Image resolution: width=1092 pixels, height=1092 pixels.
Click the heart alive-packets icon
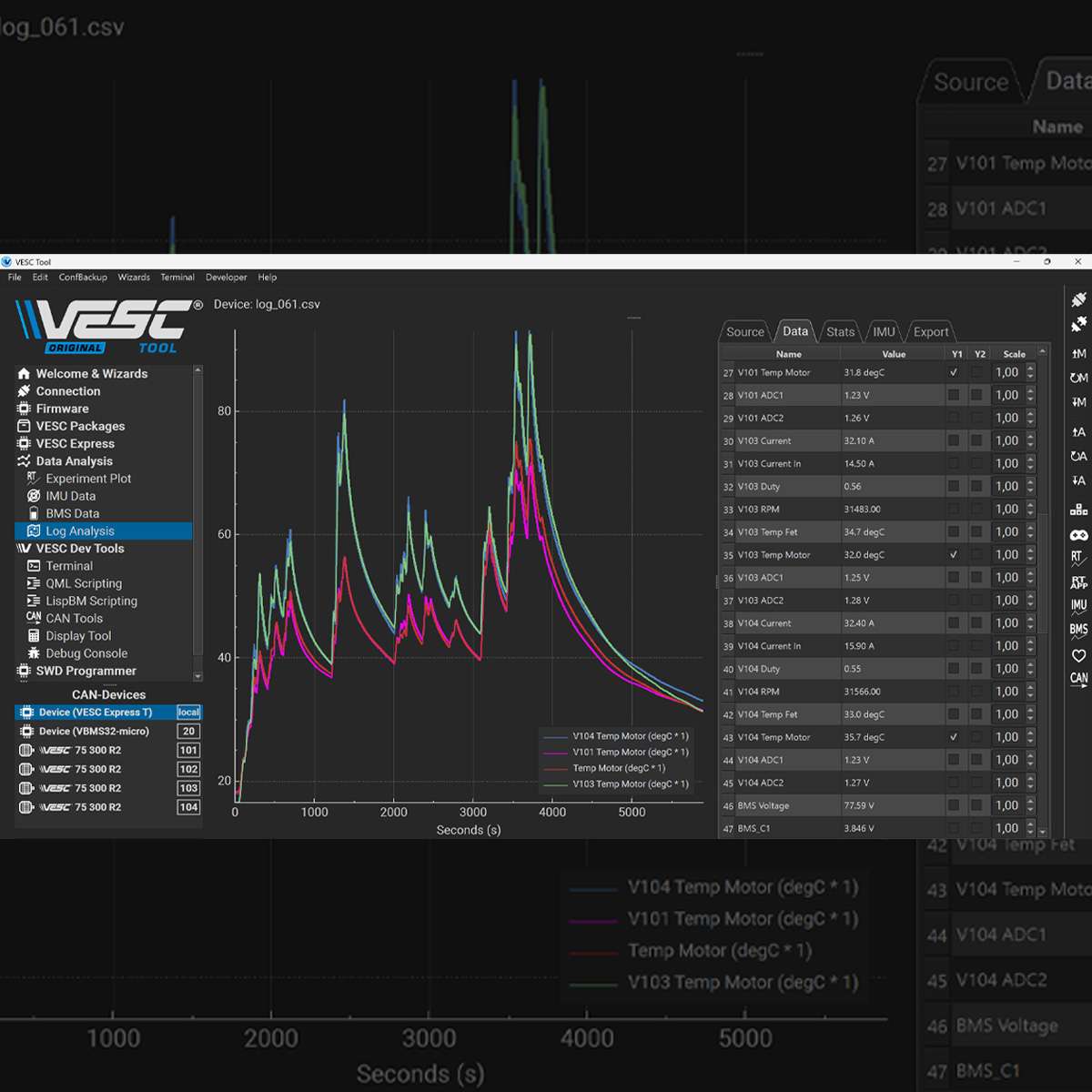pos(1078,655)
